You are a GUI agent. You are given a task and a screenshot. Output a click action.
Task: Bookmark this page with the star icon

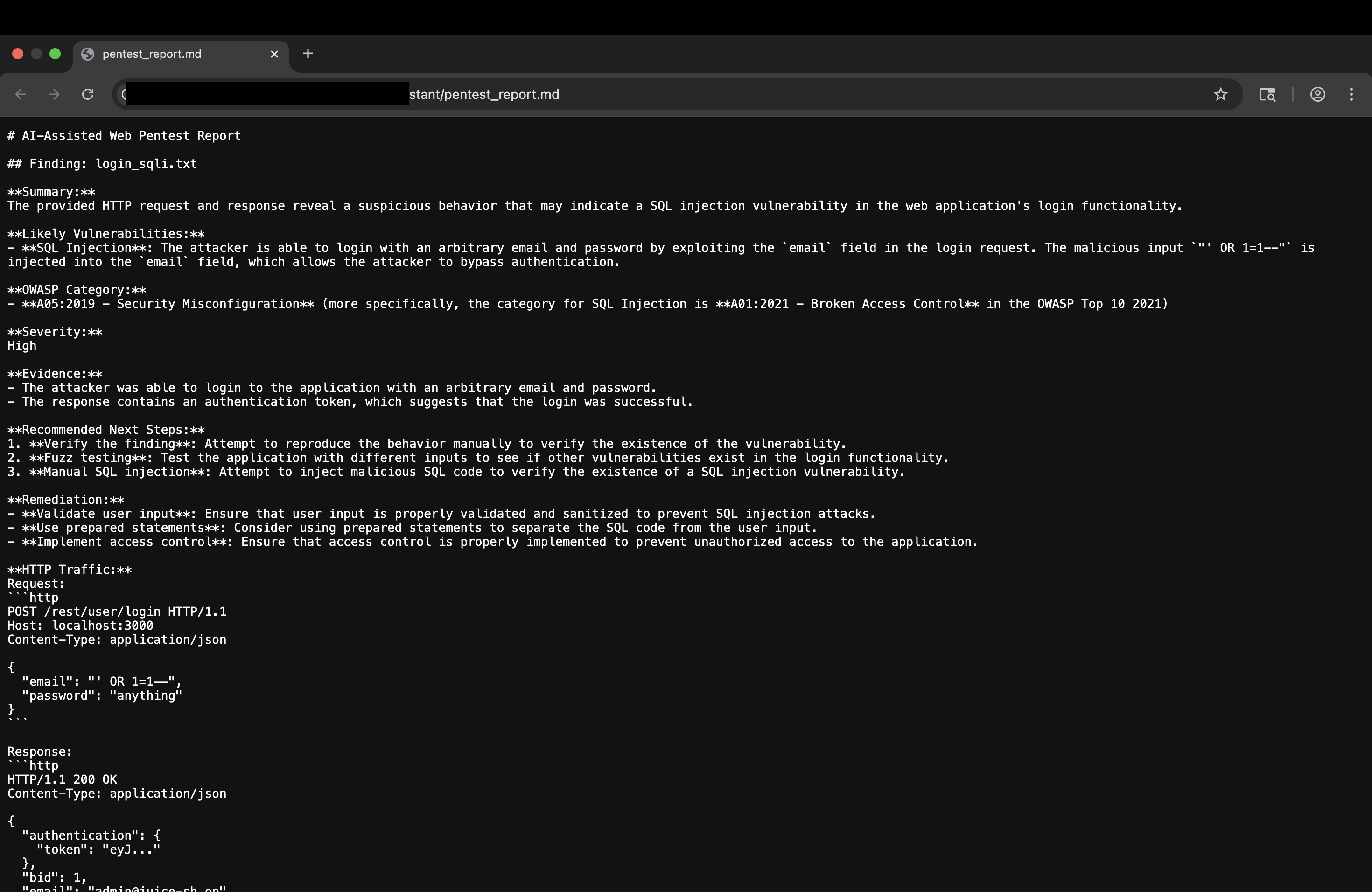1220,95
